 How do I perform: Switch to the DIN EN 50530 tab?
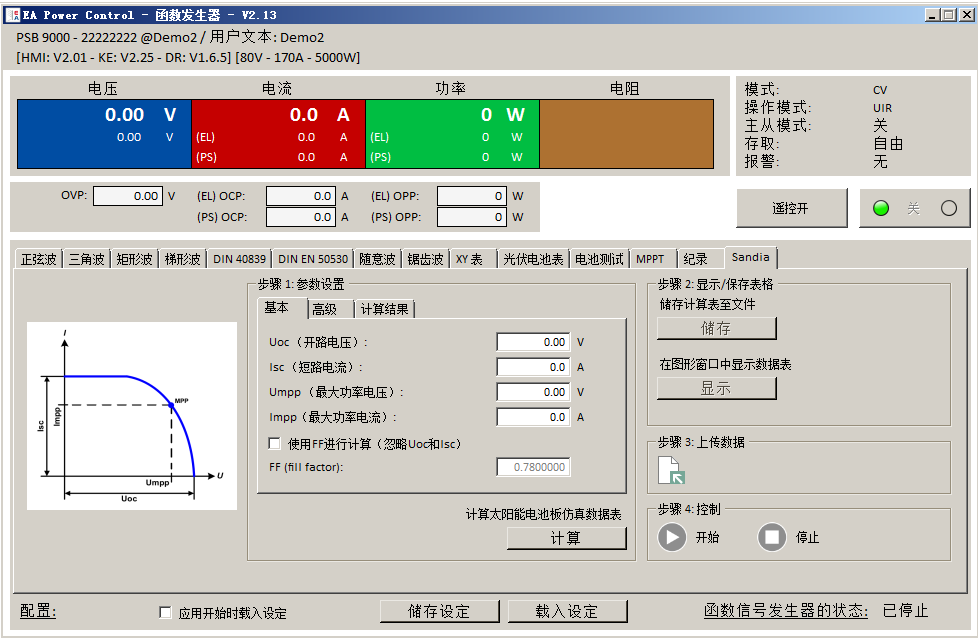(x=313, y=259)
